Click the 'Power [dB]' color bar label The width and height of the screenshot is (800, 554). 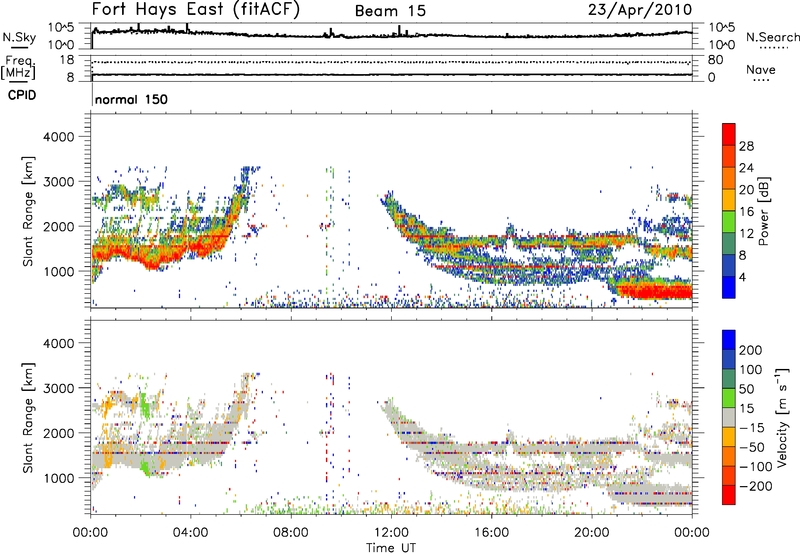coord(764,211)
